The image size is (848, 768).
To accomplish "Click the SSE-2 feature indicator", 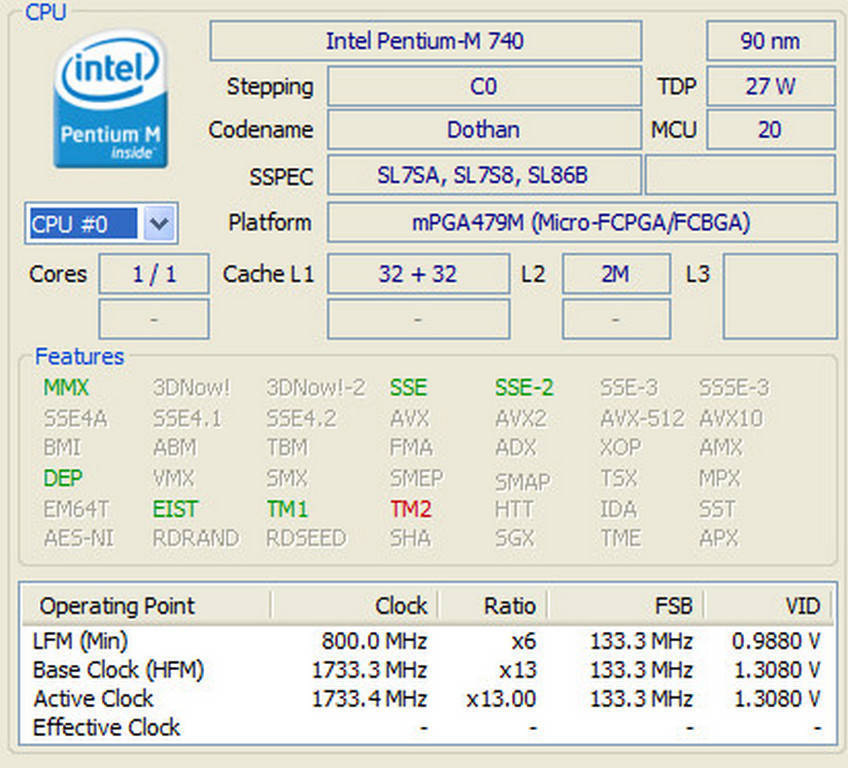I will 524,388.
